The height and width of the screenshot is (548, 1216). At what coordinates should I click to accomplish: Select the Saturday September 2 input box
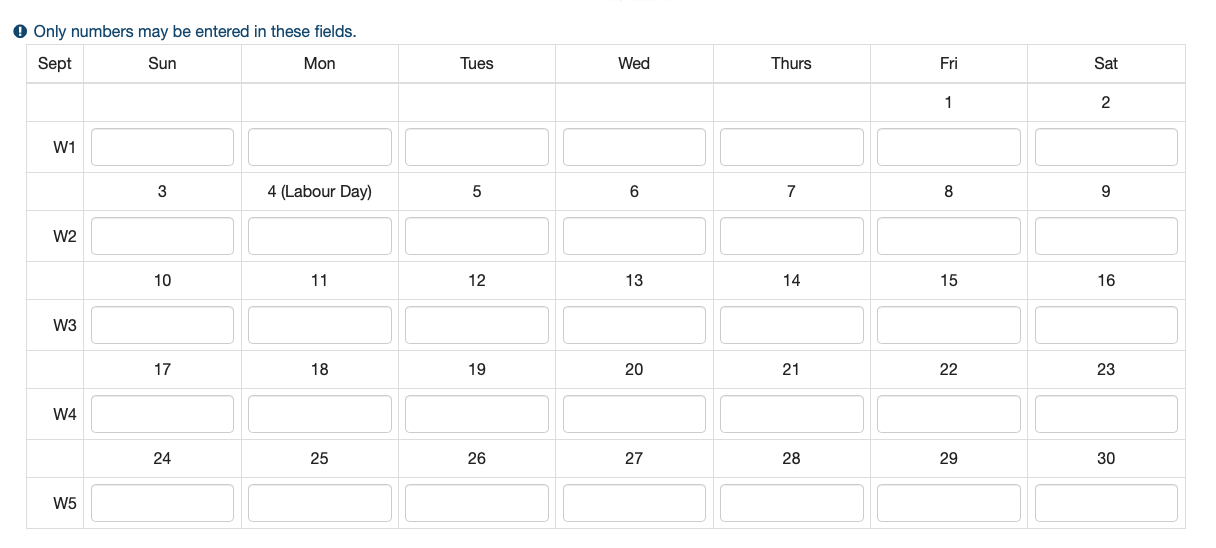1105,147
